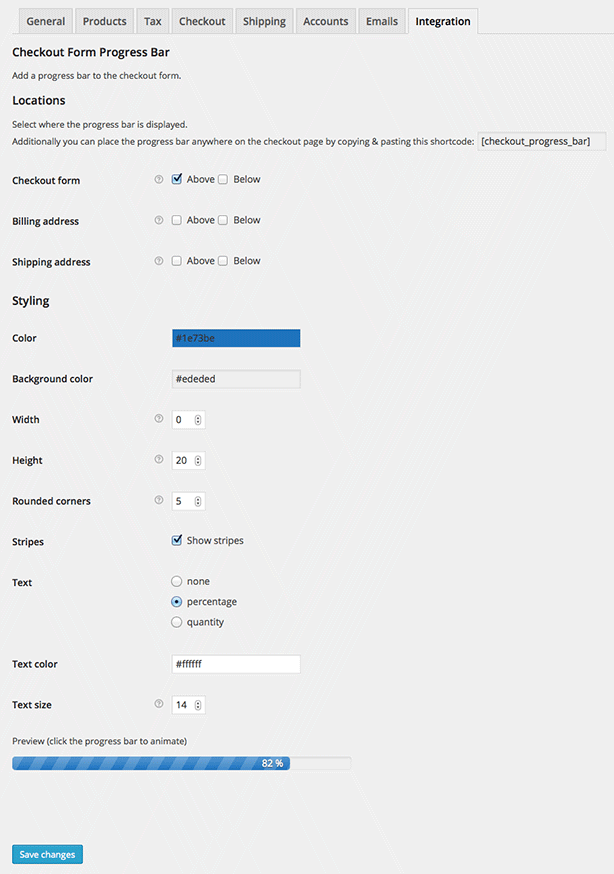Enable Billing address Below checkbox
Screen dimensions: 614x874
coord(223,220)
